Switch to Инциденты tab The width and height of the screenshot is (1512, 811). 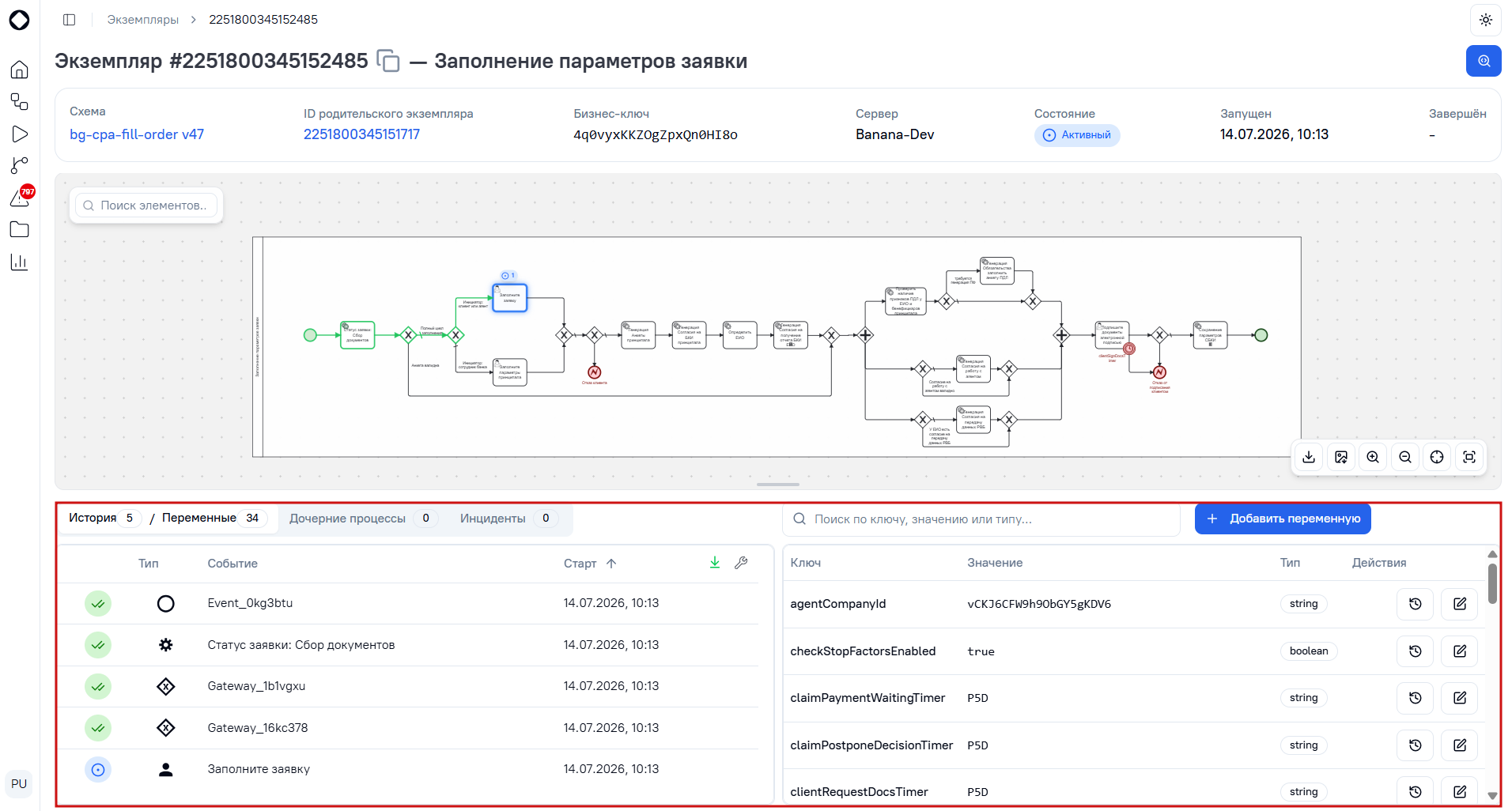coord(508,519)
